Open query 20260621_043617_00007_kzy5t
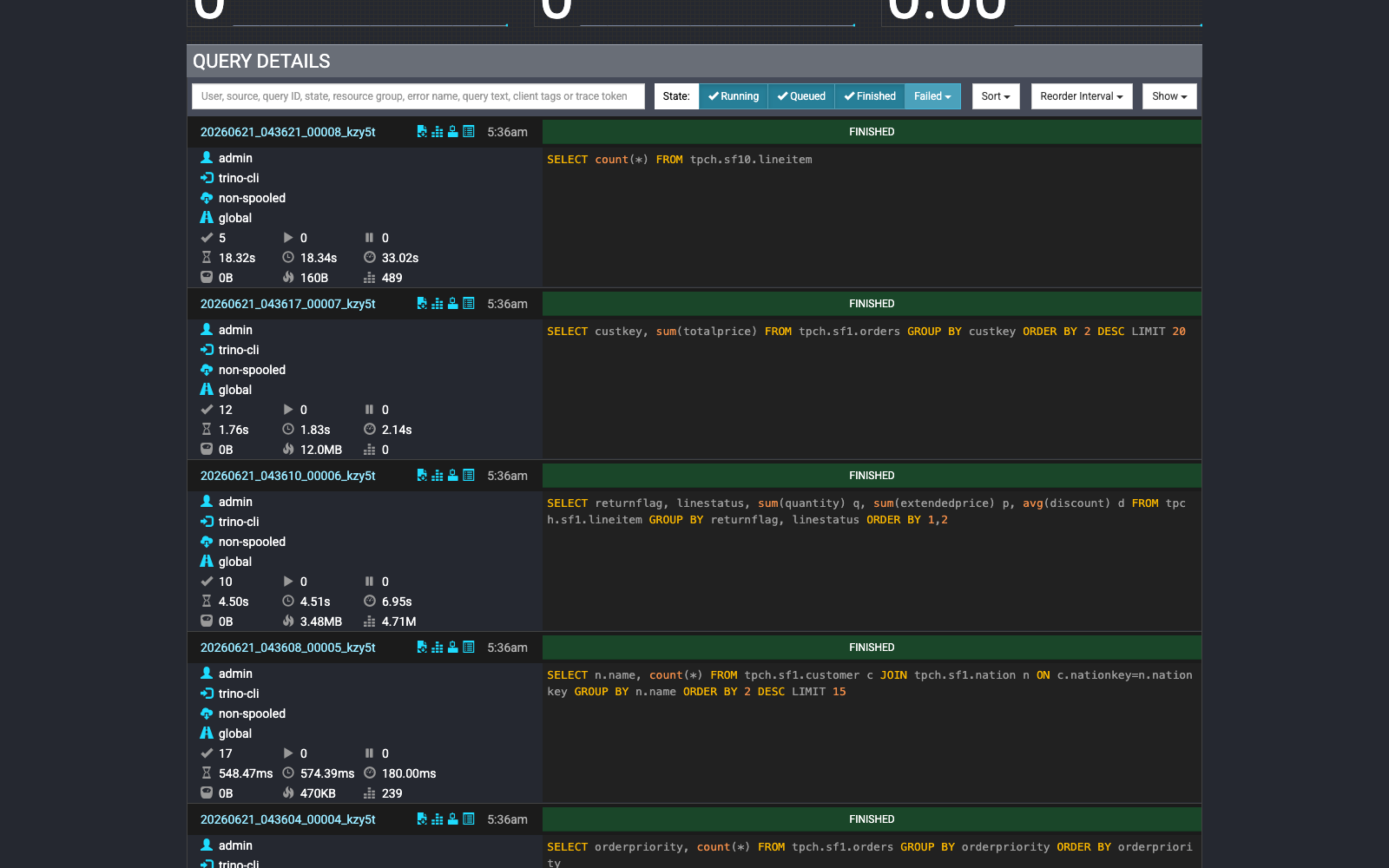This screenshot has width=1389, height=868. pos(288,304)
